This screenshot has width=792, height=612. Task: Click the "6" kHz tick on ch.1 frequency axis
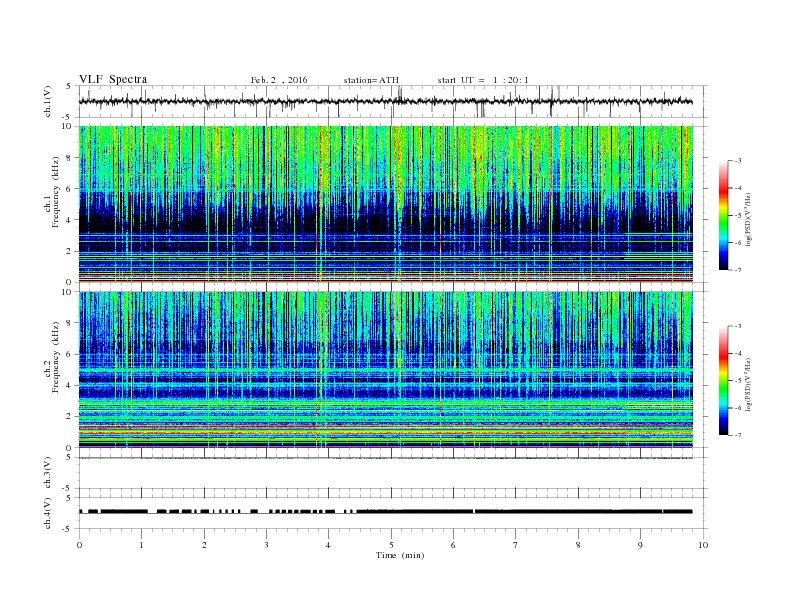coord(69,189)
